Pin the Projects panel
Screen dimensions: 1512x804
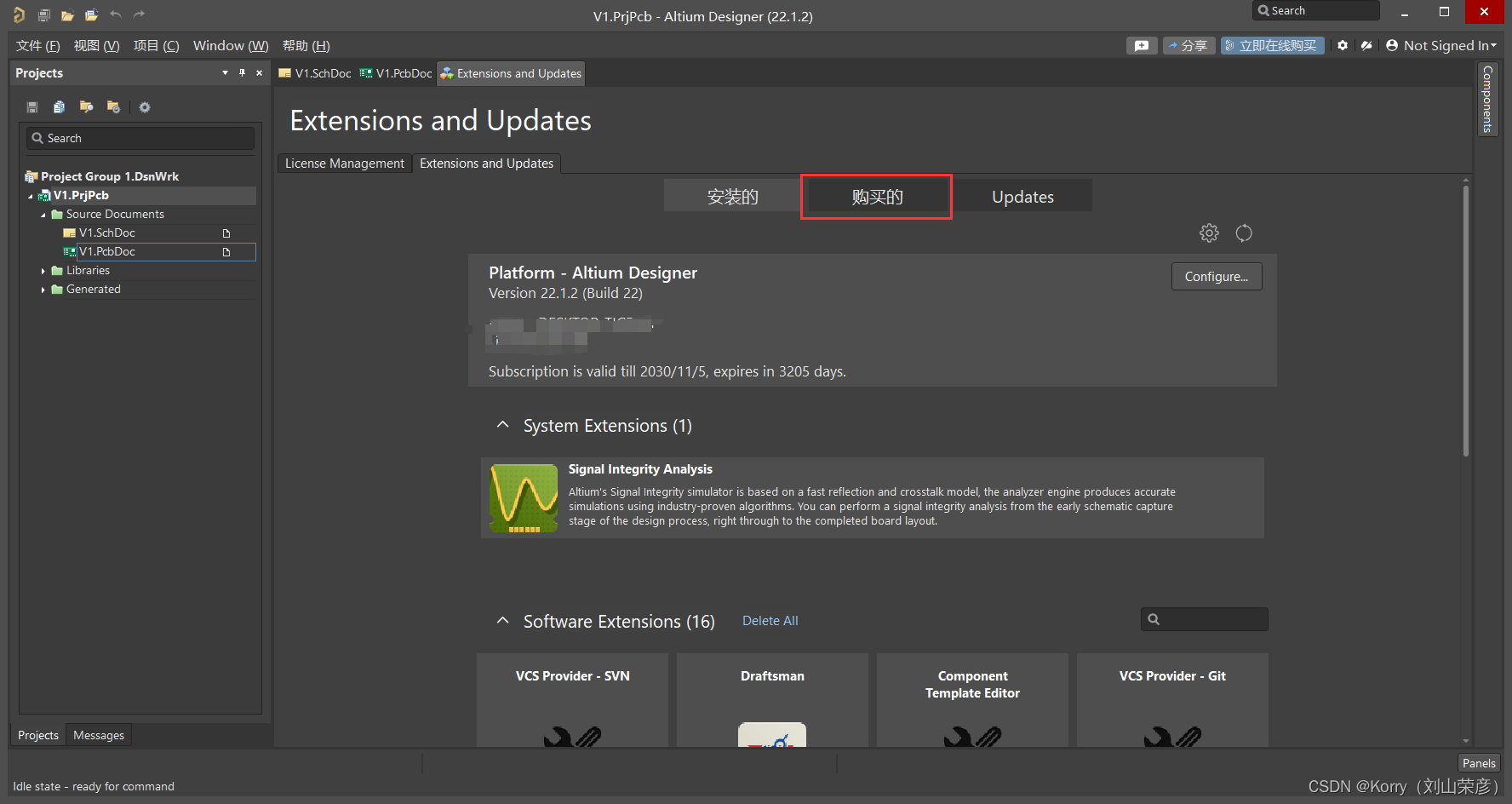[x=242, y=73]
